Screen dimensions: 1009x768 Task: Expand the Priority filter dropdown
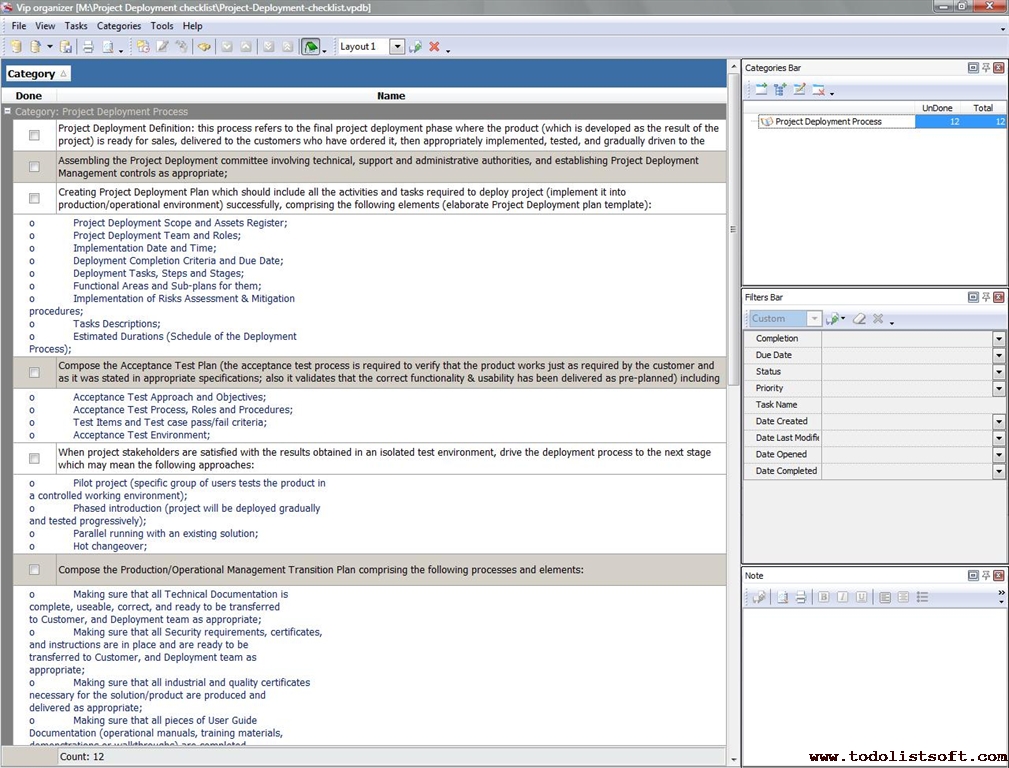(998, 388)
